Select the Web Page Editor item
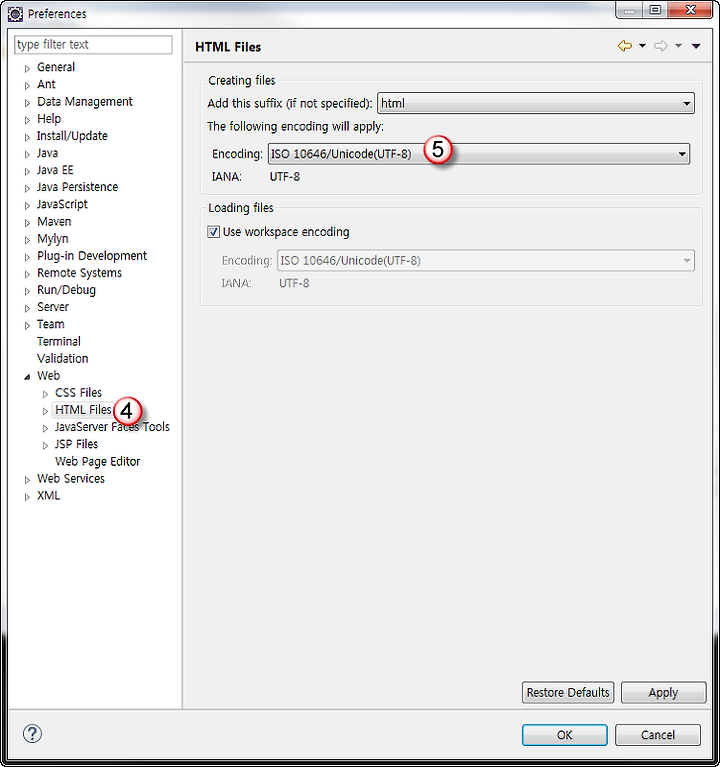The image size is (720, 767). 97,461
